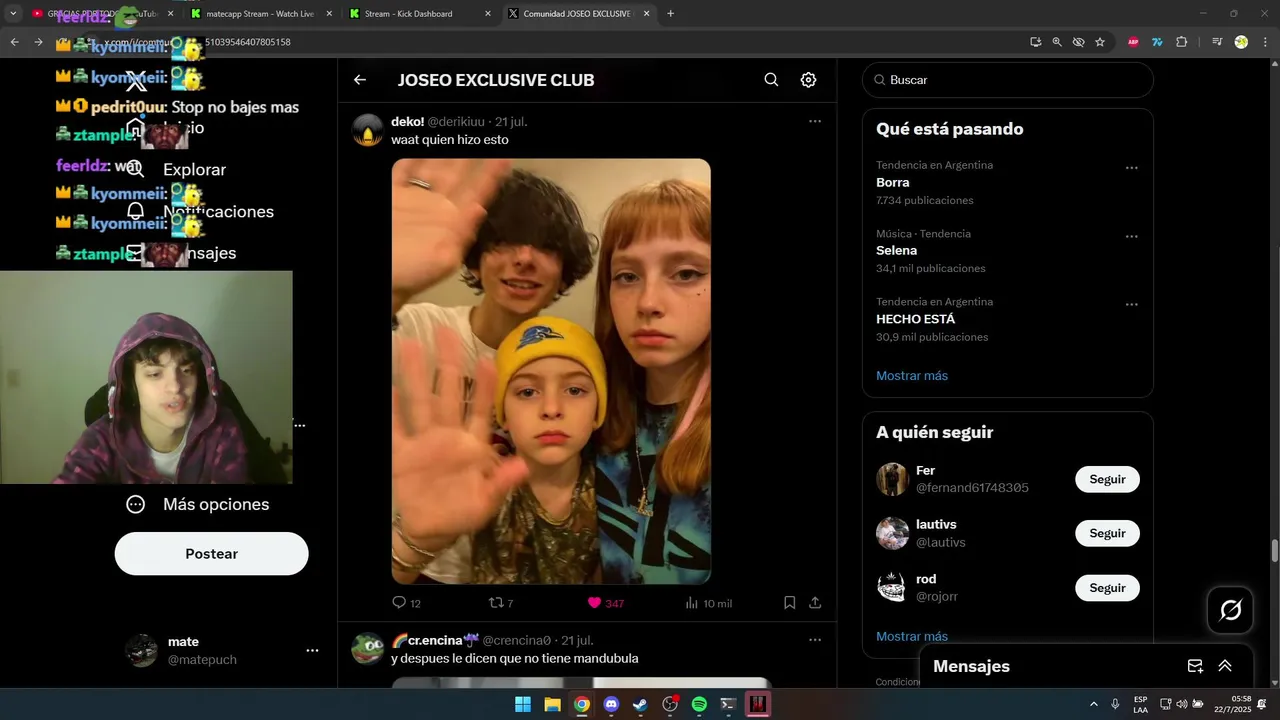The image size is (1280, 720).
Task: Click the Postear button
Action: [x=212, y=554]
